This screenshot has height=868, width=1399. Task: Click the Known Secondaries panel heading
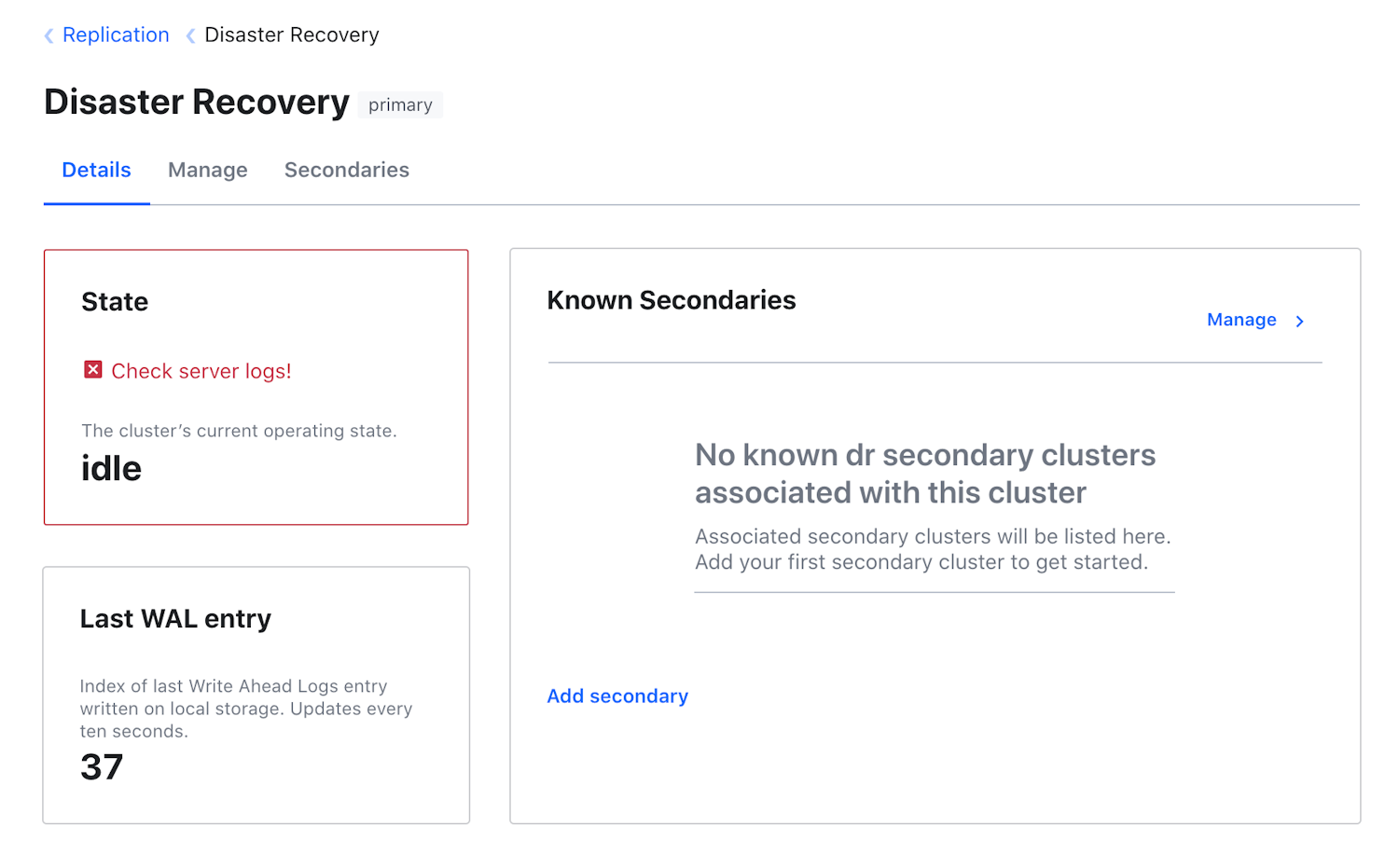tap(671, 300)
